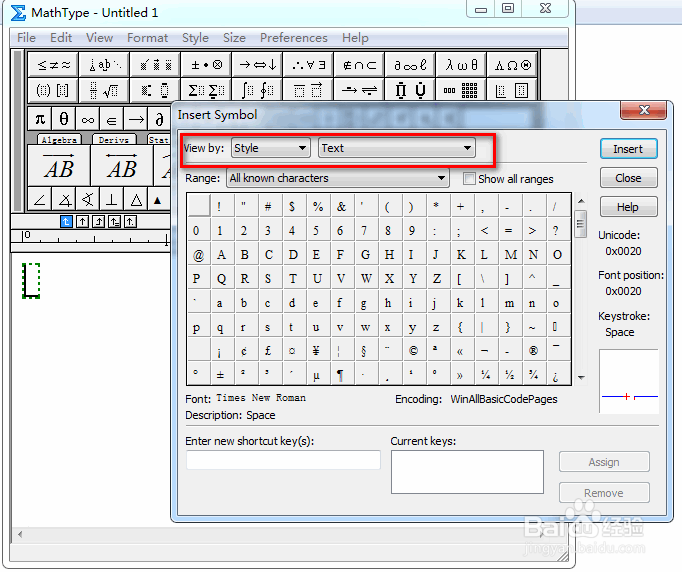
Task: Open the underbar and overbar templates palette
Action: coord(308,90)
